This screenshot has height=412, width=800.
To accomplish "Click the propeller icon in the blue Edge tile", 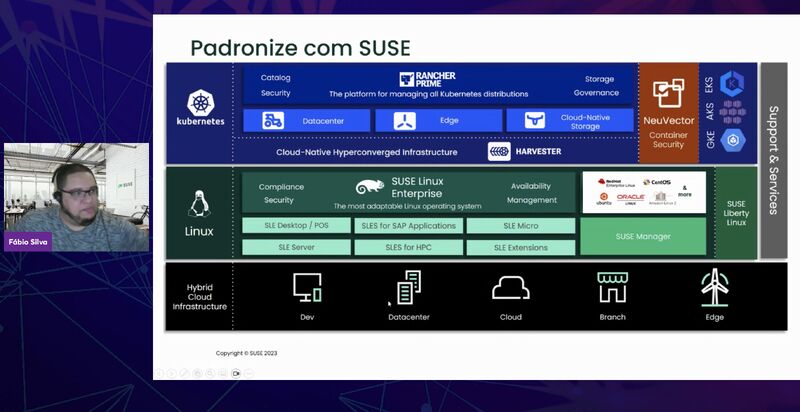I will click(405, 121).
